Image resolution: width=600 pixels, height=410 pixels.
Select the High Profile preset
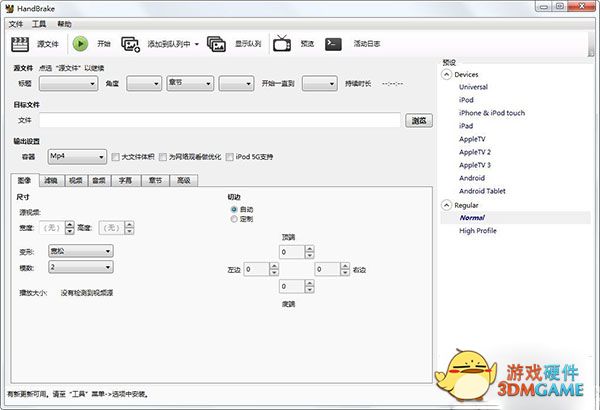pyautogui.click(x=478, y=230)
